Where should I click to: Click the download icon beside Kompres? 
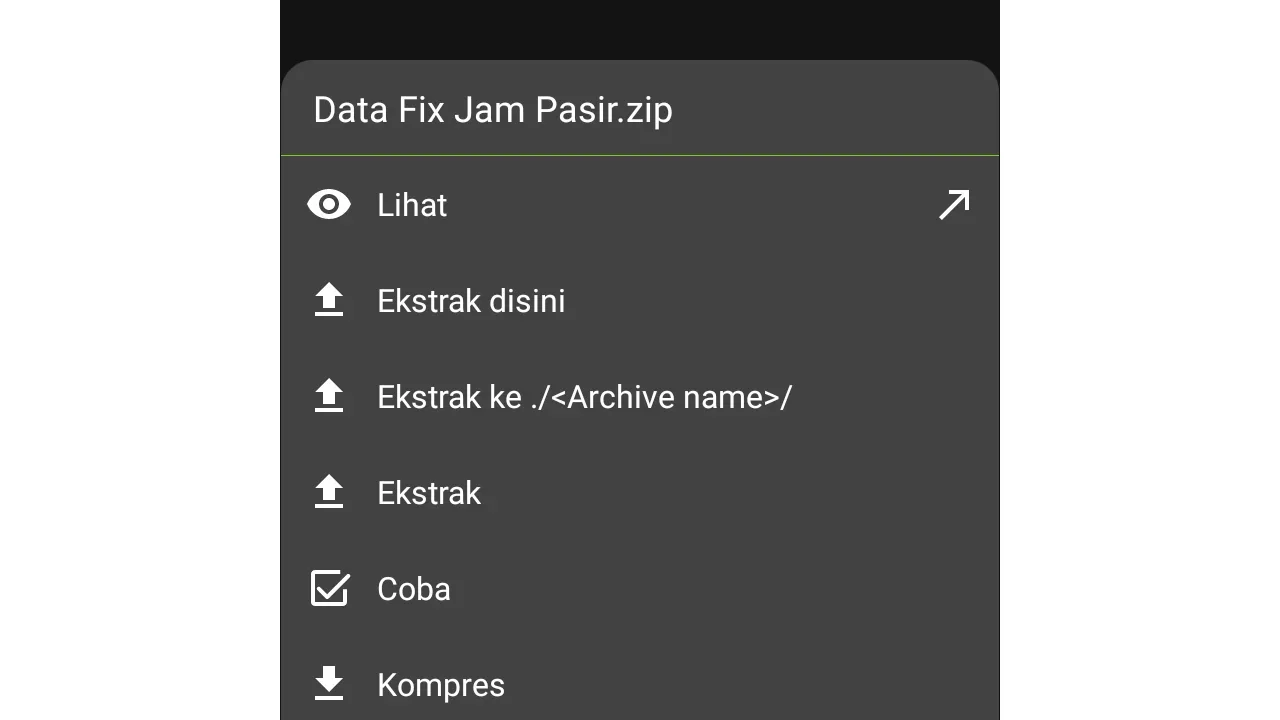(329, 685)
